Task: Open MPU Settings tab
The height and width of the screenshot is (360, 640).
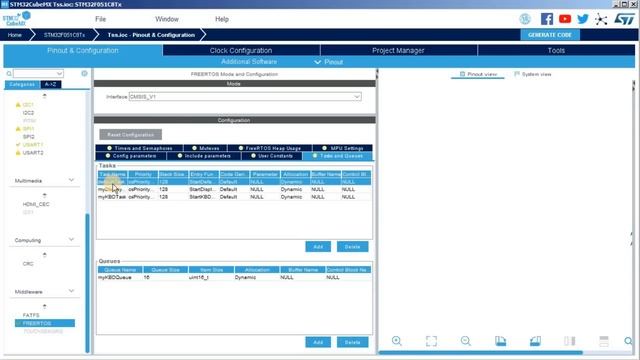Action: coord(342,148)
